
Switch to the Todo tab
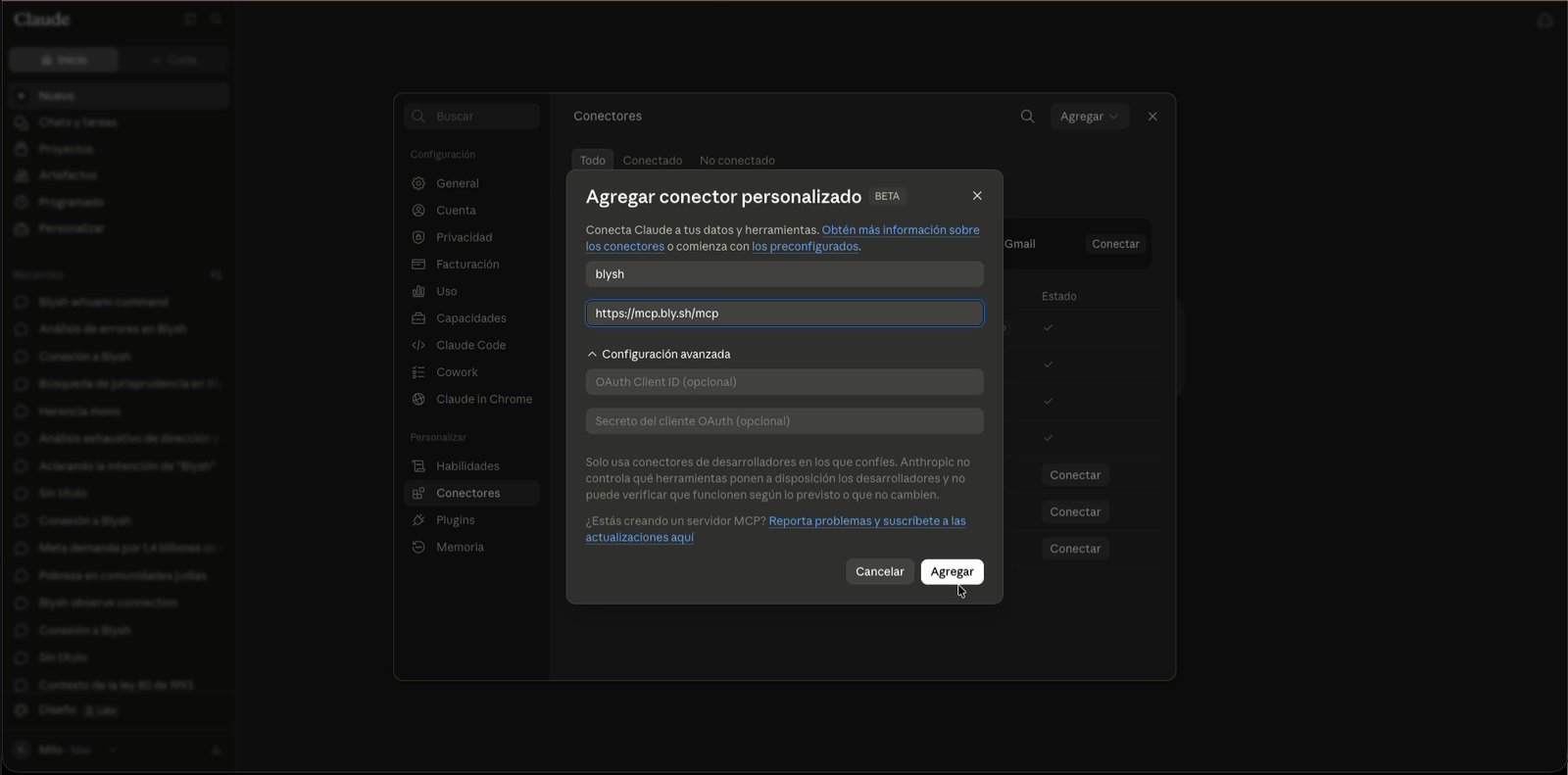click(x=593, y=161)
